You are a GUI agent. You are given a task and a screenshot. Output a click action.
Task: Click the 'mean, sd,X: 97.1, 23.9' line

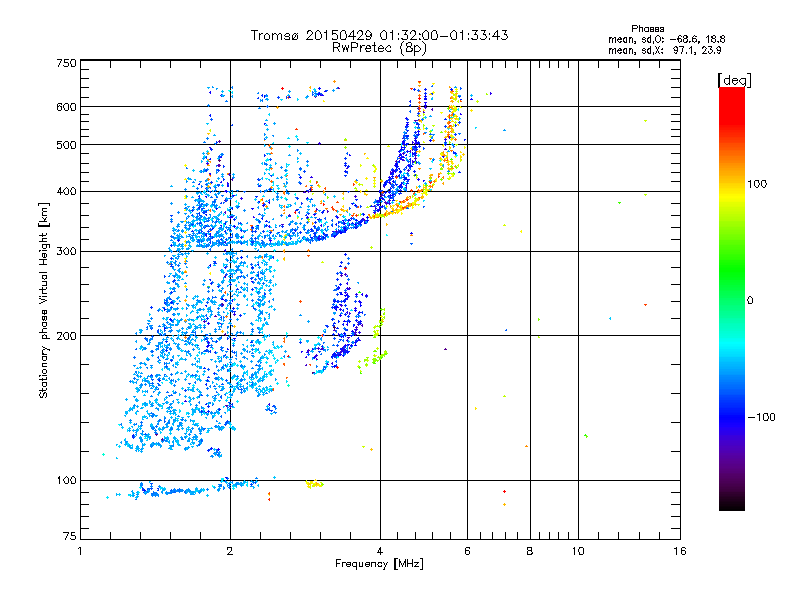click(664, 50)
